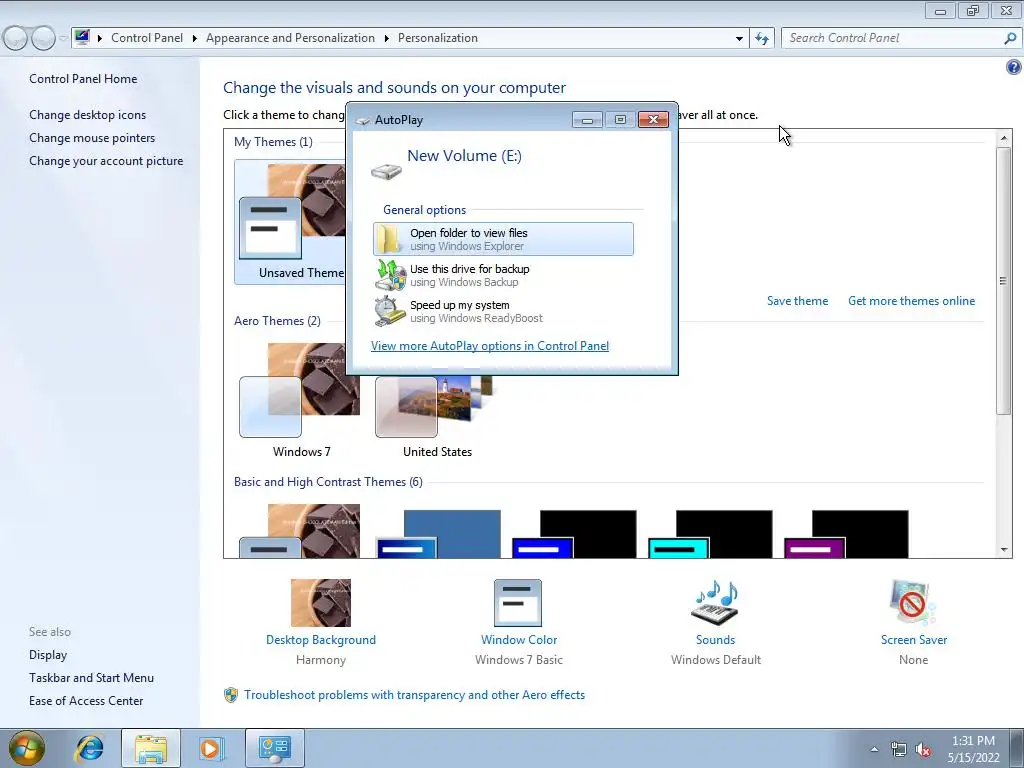Image resolution: width=1024 pixels, height=768 pixels.
Task: Click the Screen Saver link text
Action: click(914, 640)
